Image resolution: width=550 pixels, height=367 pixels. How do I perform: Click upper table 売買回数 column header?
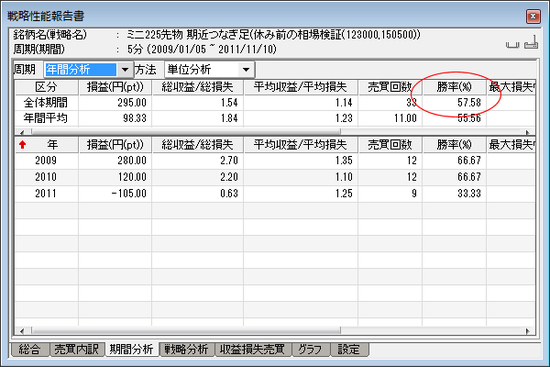390,87
